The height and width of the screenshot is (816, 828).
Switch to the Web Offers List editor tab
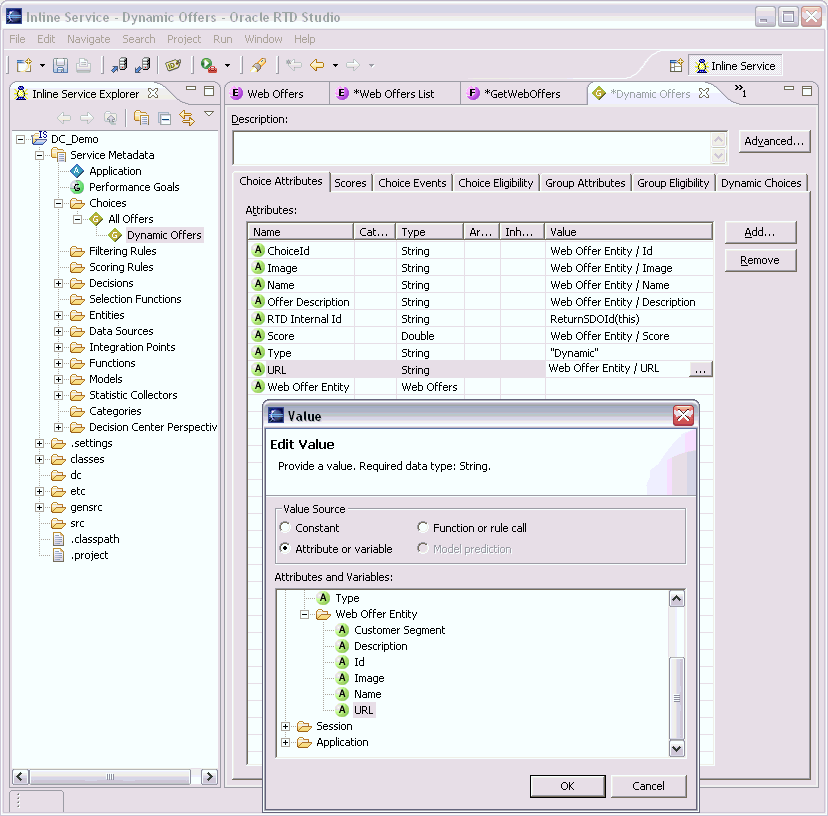(394, 94)
